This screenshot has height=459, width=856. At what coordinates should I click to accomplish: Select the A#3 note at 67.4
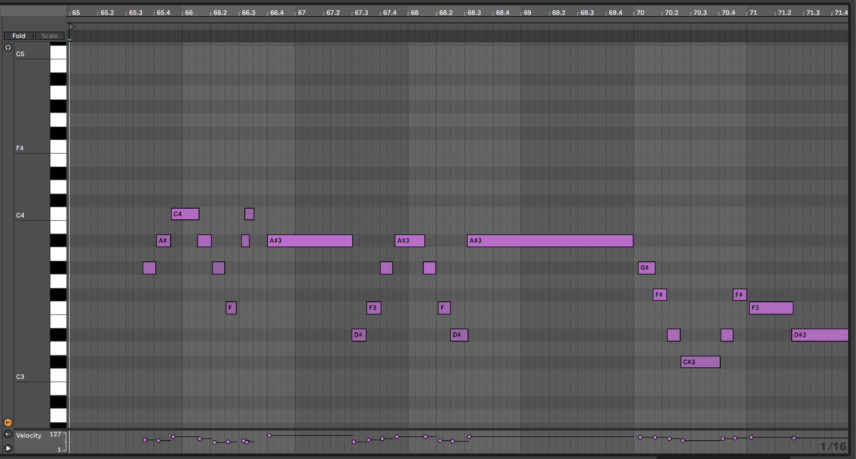[409, 241]
